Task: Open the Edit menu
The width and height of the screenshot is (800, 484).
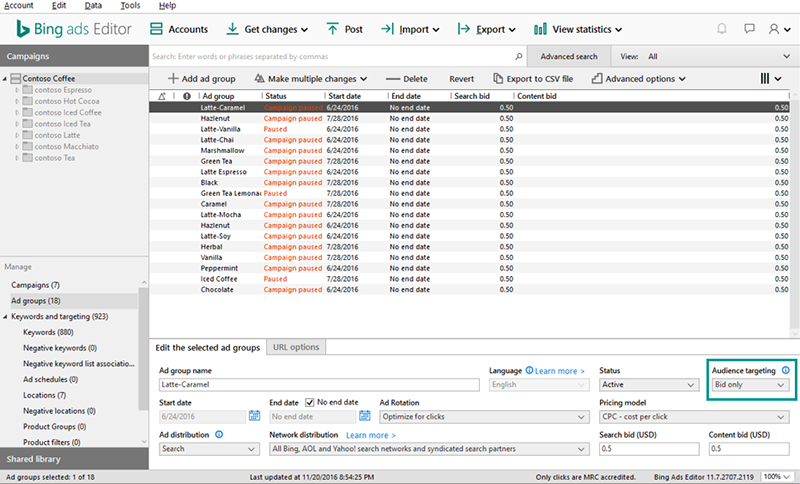Action: (x=59, y=6)
